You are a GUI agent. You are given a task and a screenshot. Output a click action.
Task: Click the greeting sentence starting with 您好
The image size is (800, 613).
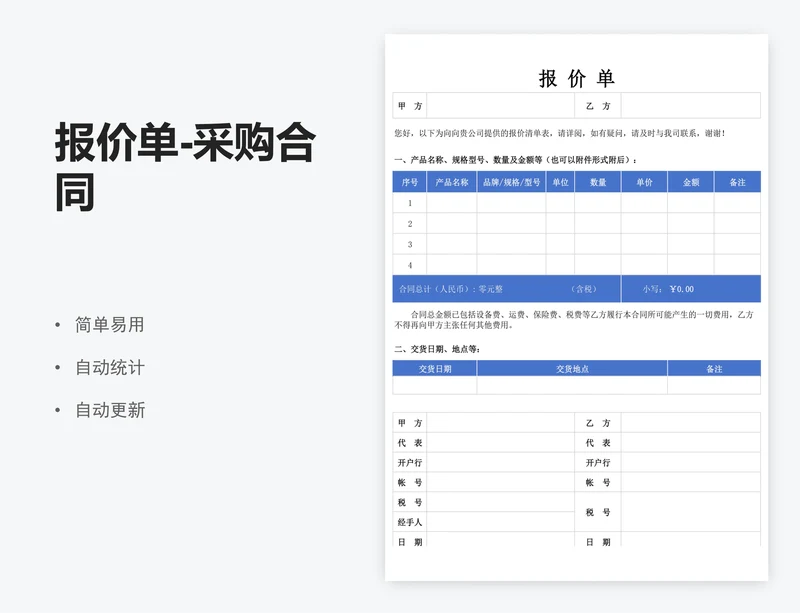(x=560, y=133)
